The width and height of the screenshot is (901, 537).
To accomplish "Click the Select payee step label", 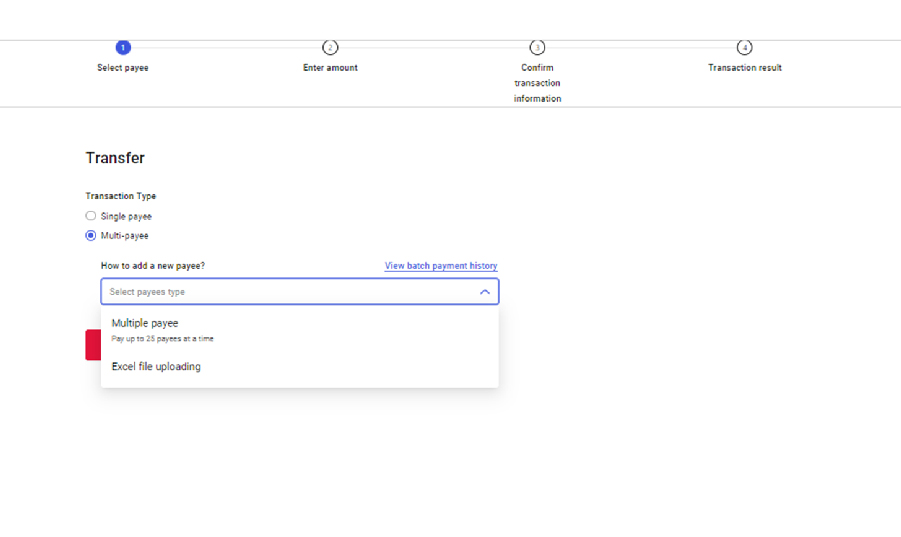I will [123, 68].
